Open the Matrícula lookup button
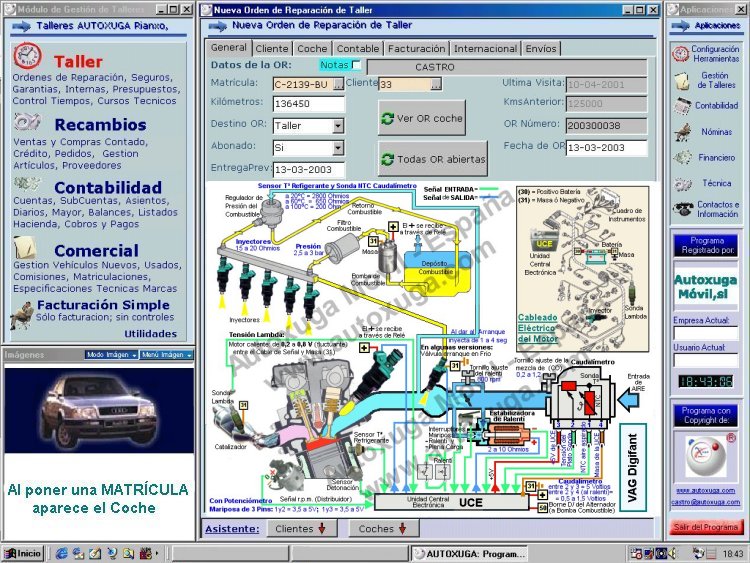This screenshot has width=750, height=563. 338,85
